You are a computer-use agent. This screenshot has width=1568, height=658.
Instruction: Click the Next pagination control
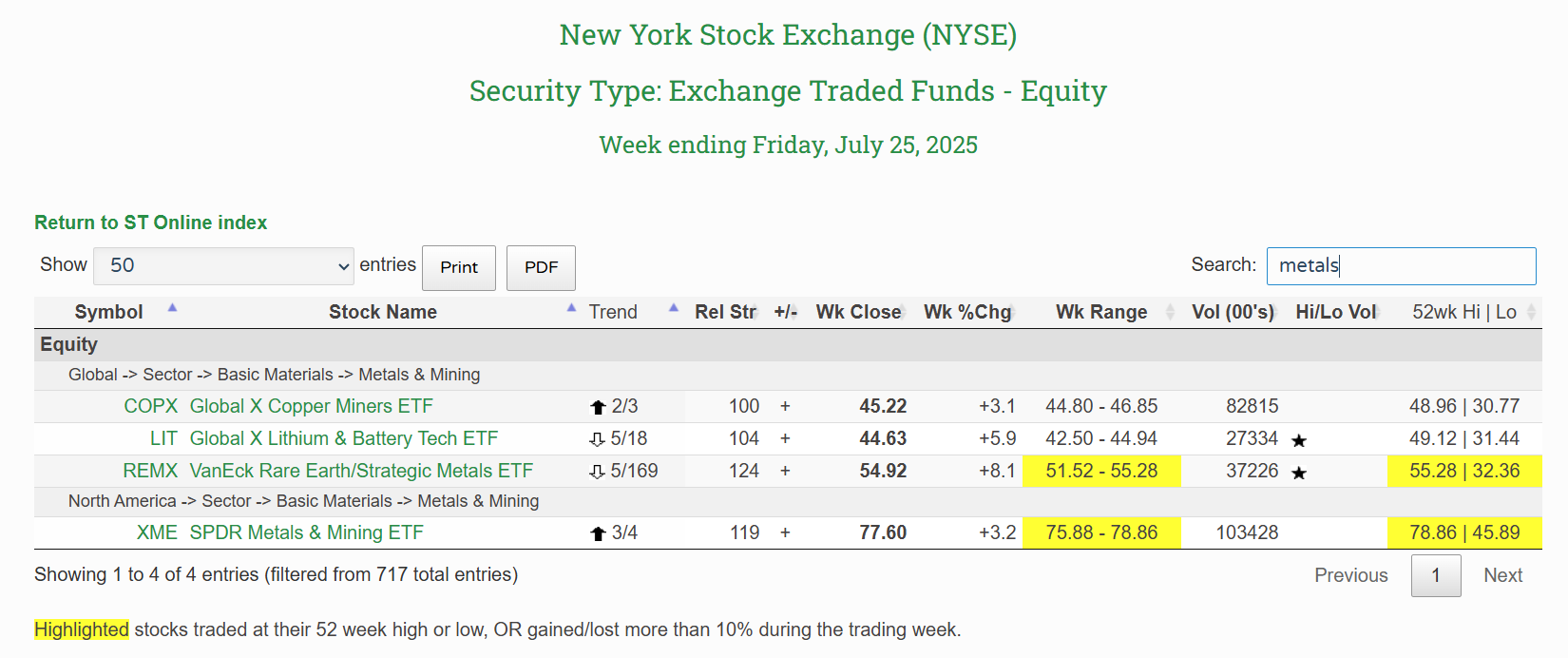(1502, 575)
